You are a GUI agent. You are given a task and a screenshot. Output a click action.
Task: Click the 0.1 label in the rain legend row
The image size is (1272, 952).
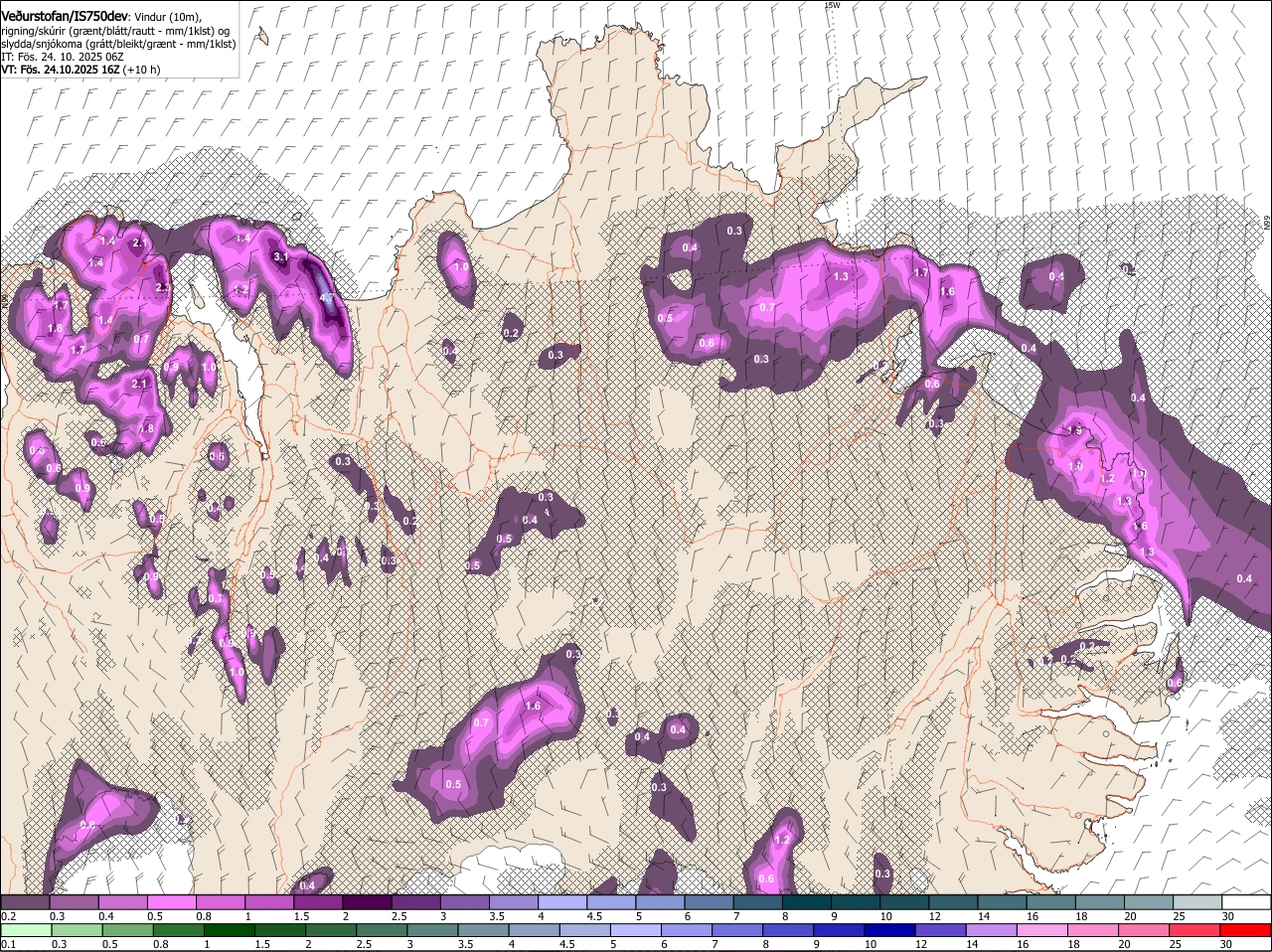click(8, 943)
